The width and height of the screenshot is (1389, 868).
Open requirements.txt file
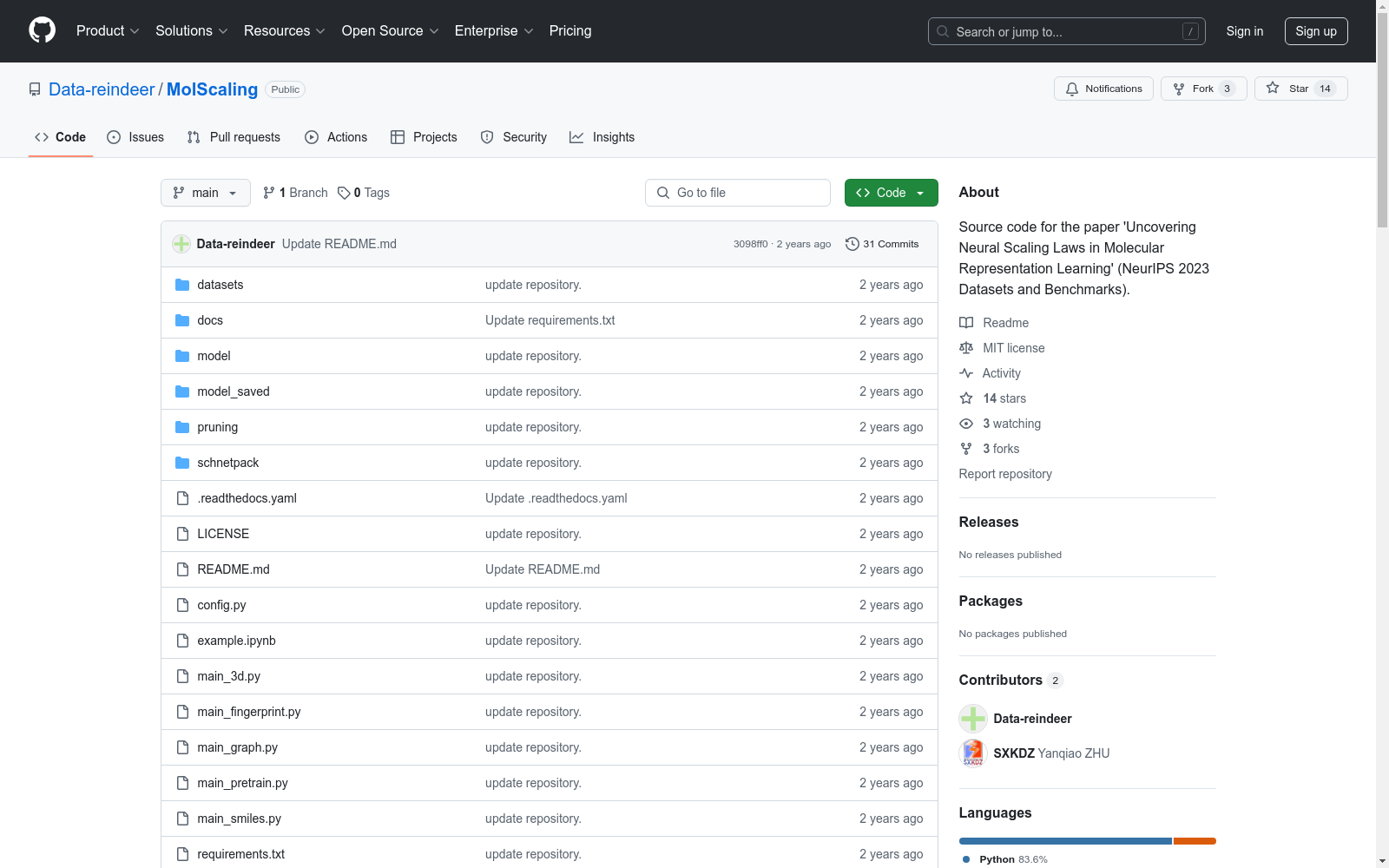(x=240, y=854)
